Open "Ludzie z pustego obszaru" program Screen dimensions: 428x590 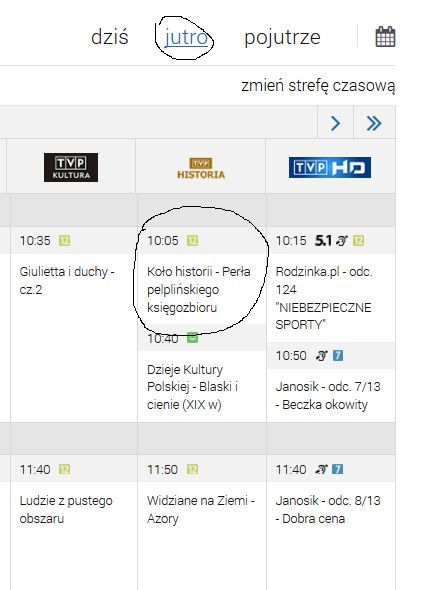(66, 509)
